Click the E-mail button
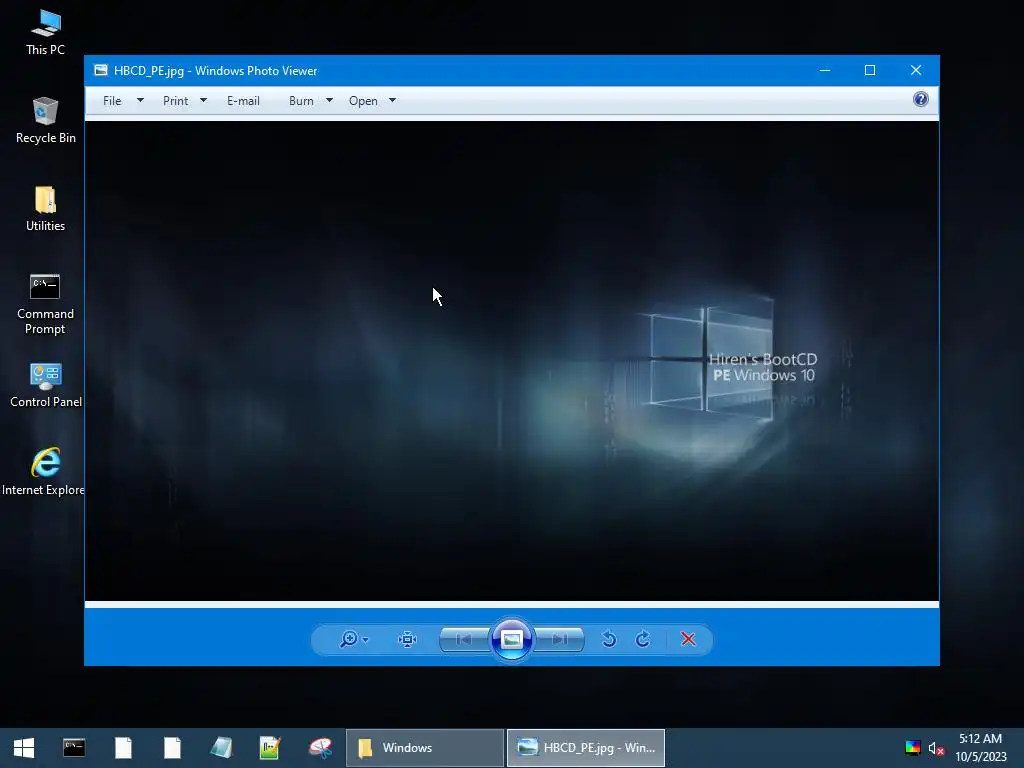The height and width of the screenshot is (768, 1024). [243, 101]
